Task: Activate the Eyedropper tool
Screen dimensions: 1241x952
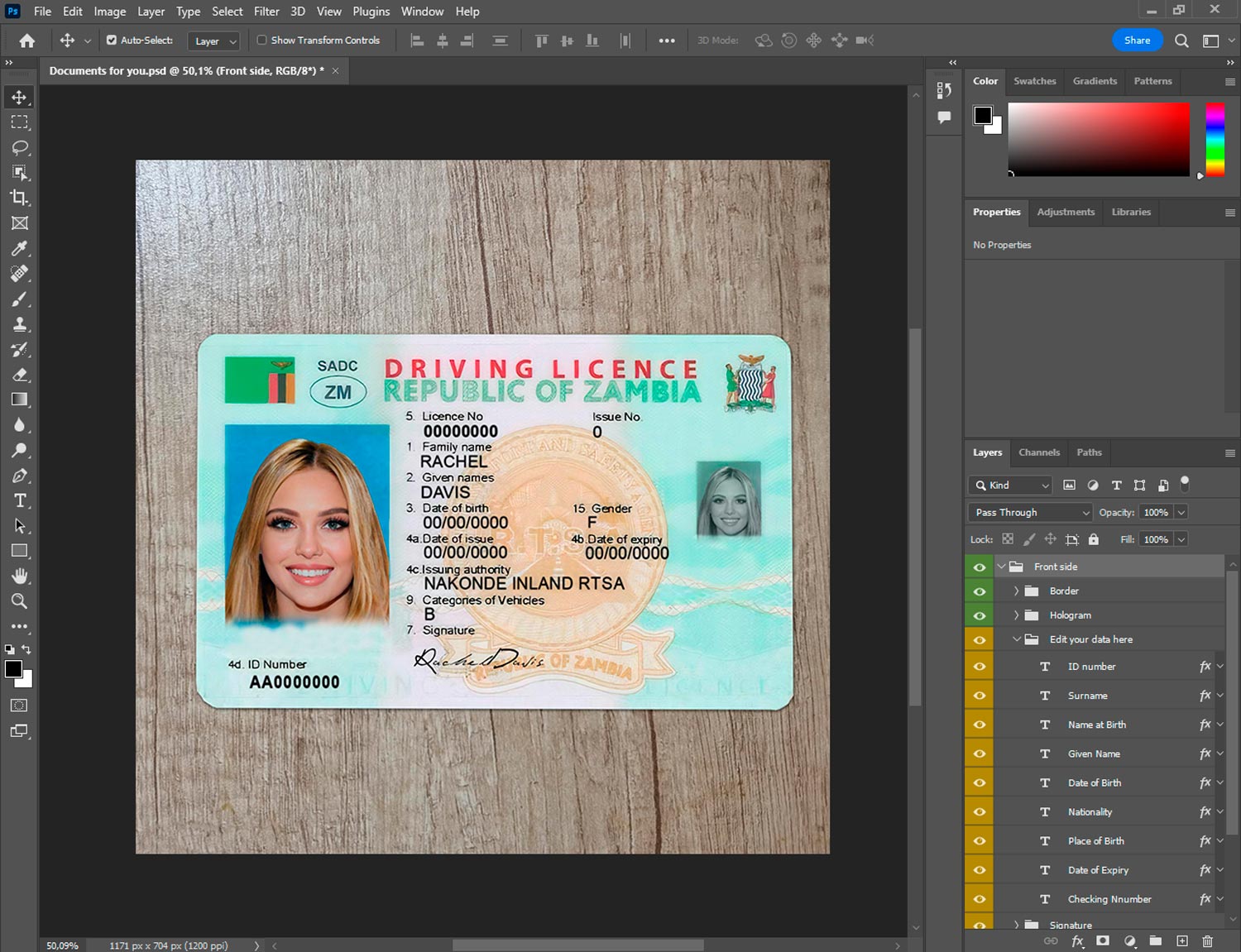Action: [19, 248]
